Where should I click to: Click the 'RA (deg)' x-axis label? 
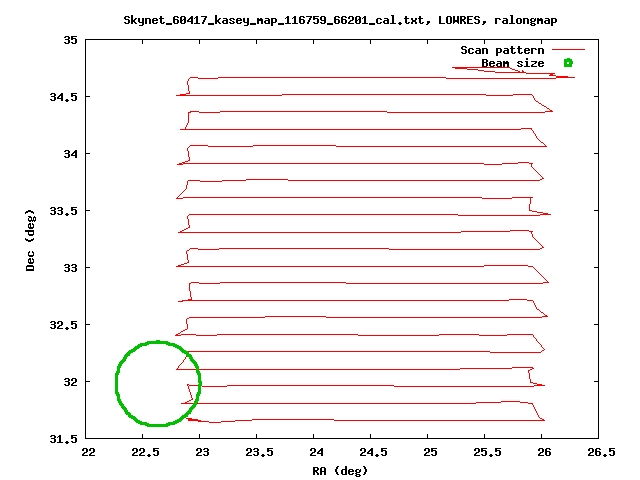(x=340, y=471)
